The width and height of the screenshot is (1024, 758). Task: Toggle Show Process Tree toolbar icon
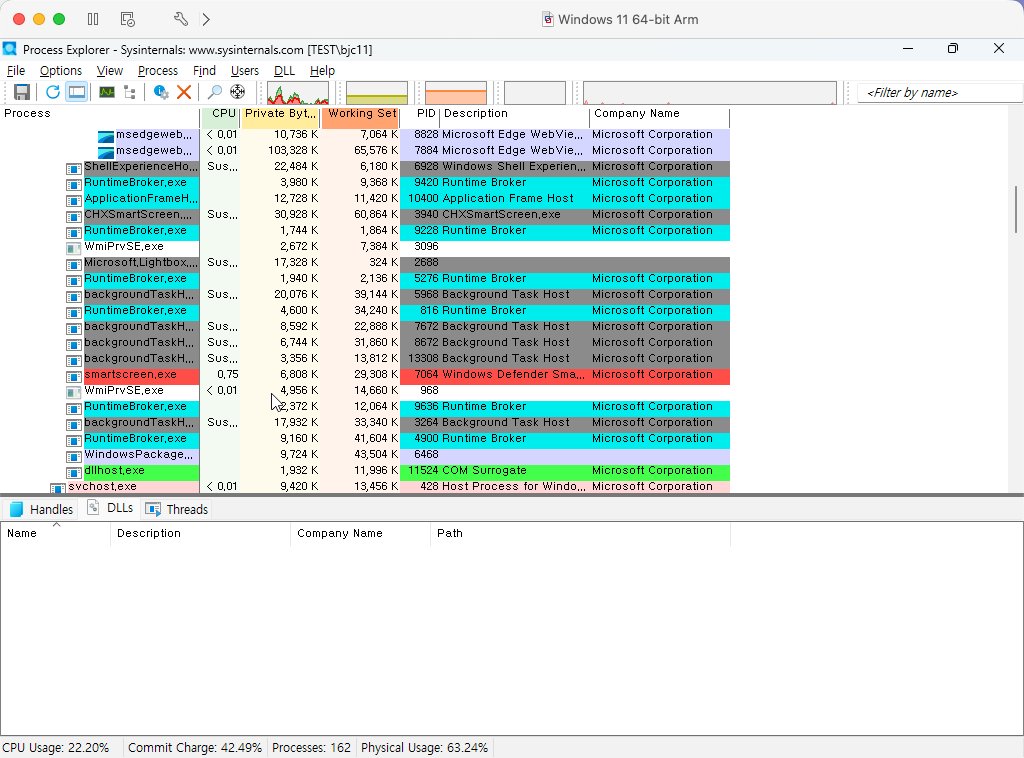tap(129, 92)
